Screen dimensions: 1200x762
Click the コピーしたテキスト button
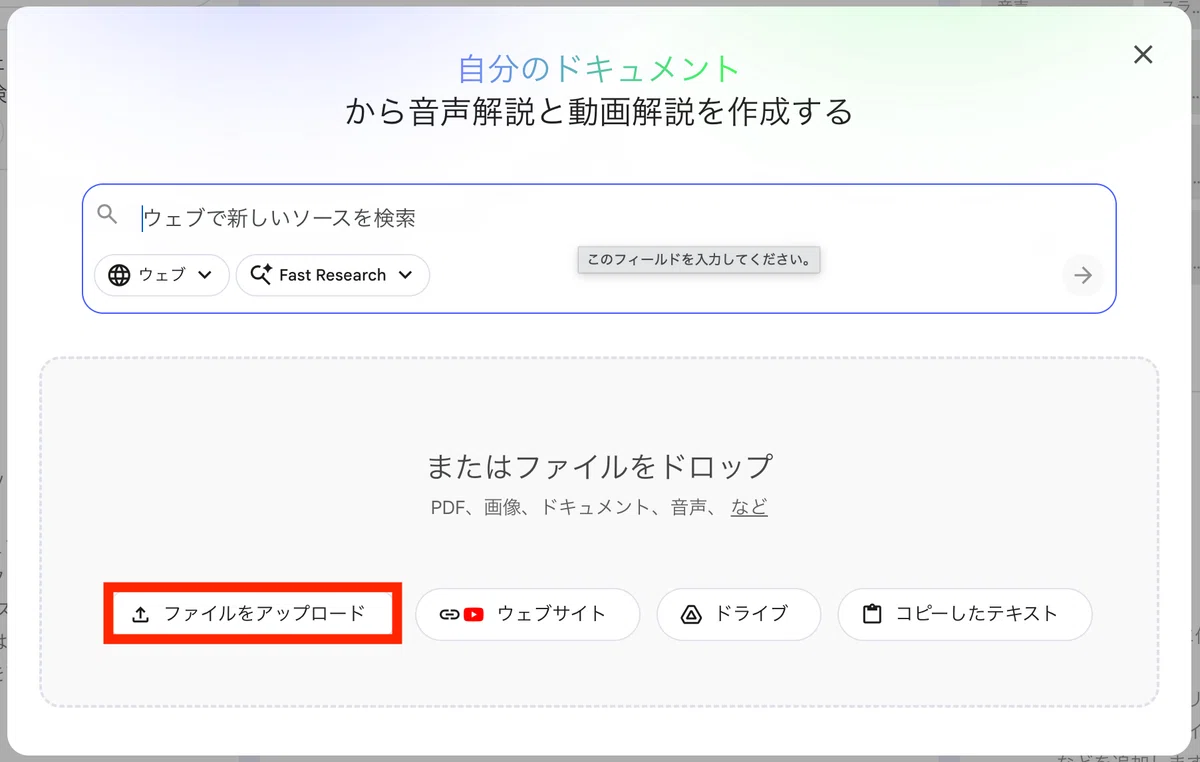coord(965,614)
